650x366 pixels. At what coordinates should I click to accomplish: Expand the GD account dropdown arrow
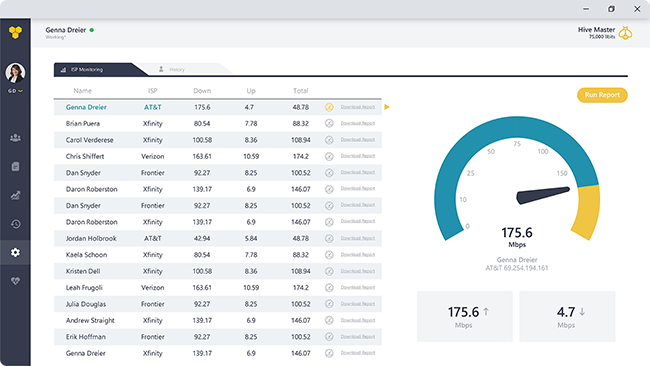click(x=20, y=91)
